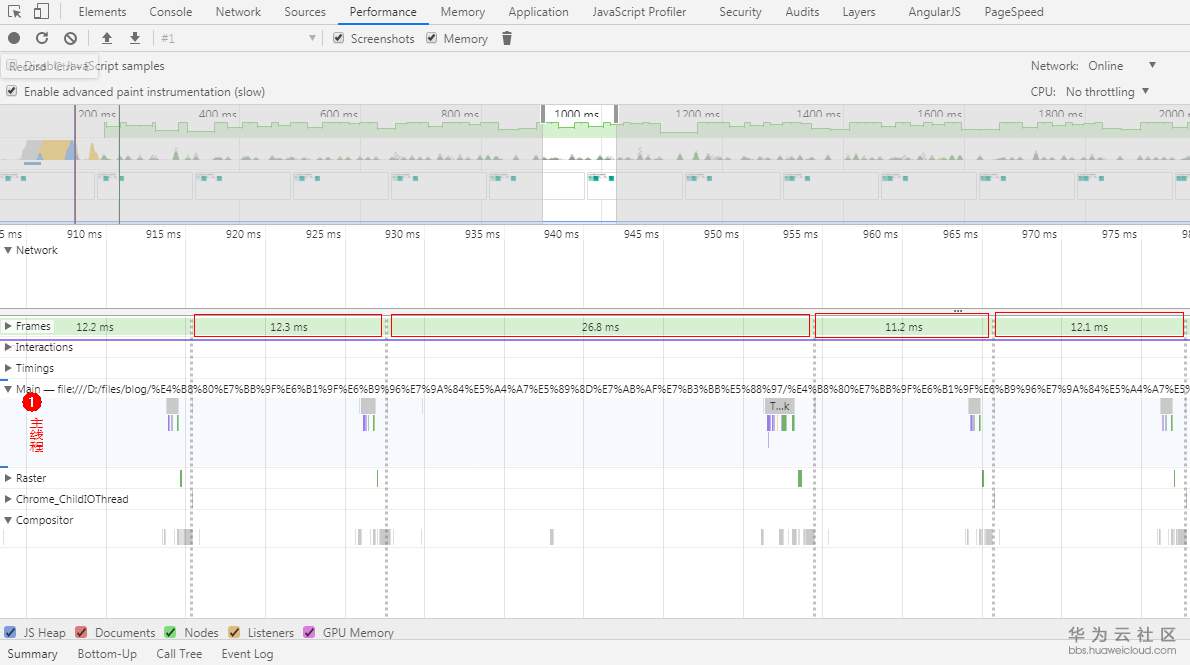Select the 12.1 ms frame
This screenshot has width=1190, height=665.
1089,326
